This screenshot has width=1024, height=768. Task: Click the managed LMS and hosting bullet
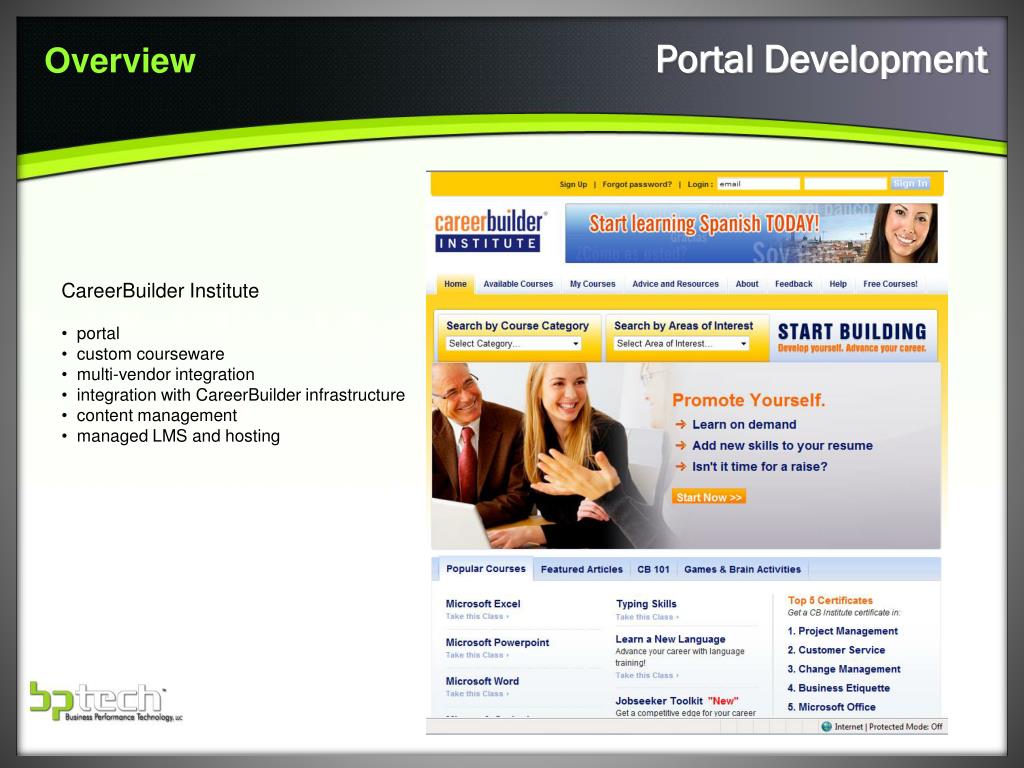coord(178,436)
